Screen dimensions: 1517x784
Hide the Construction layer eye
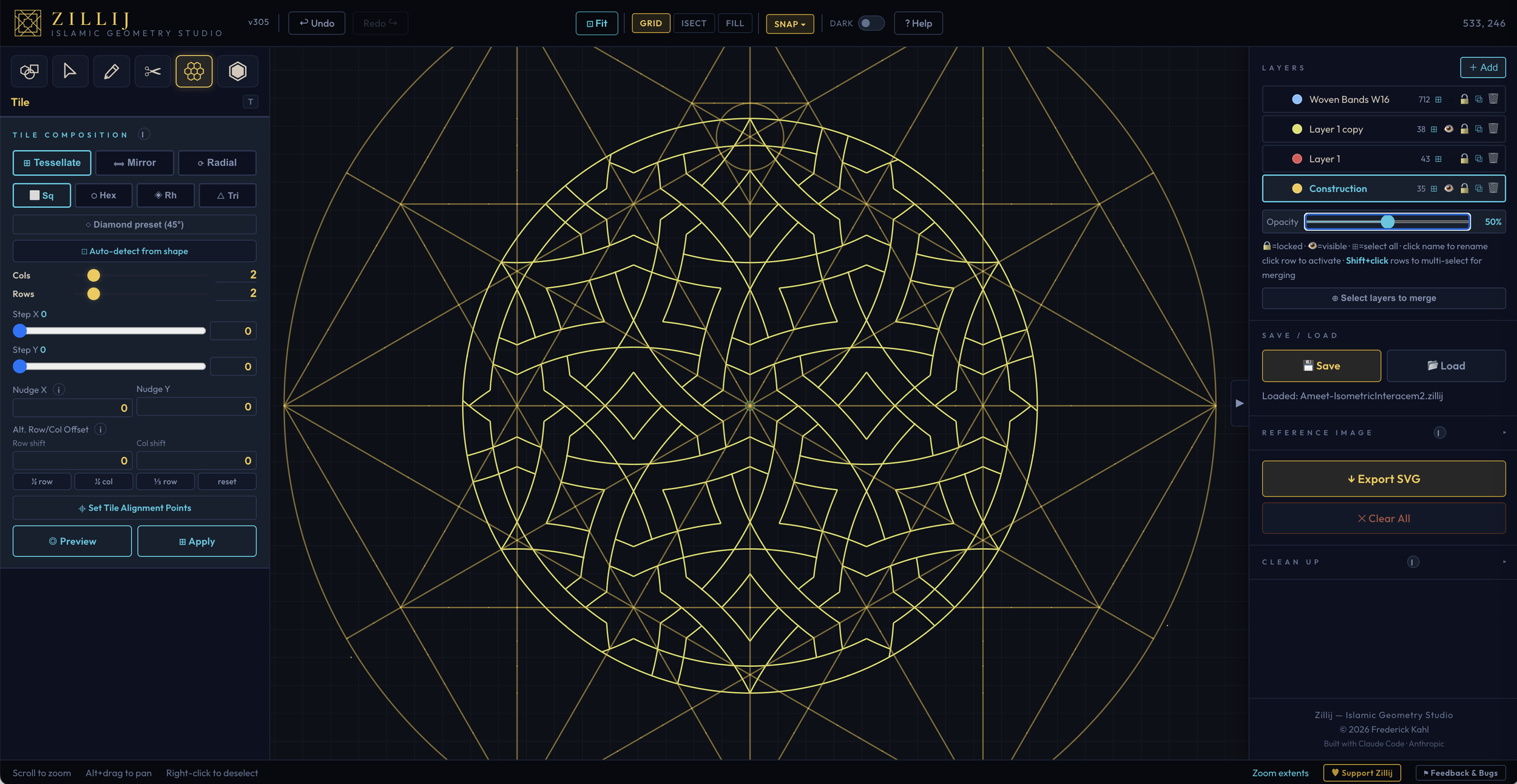click(x=1449, y=188)
